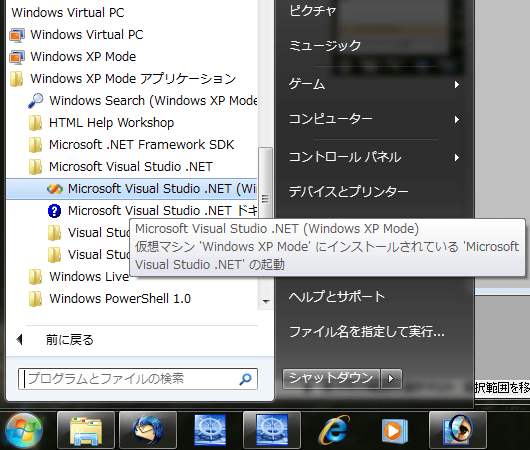Viewport: 530px width, 450px height.
Task: Open Thunderbird mail from the taskbar
Action: coord(148,430)
